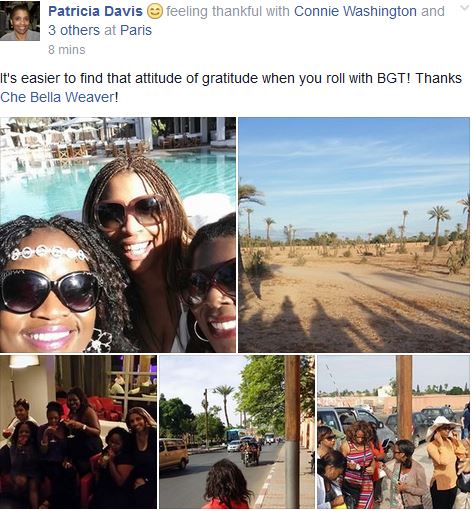Open the group indoor lounge photo
Screen dimensions: 473x511
pyautogui.click(x=78, y=432)
